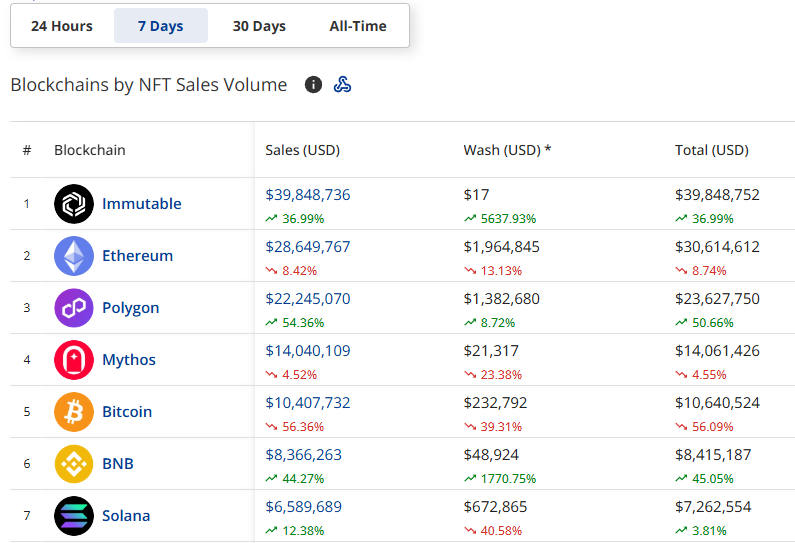This screenshot has height=543, width=795.
Task: Open the Mythos blockchain link
Action: (x=129, y=359)
